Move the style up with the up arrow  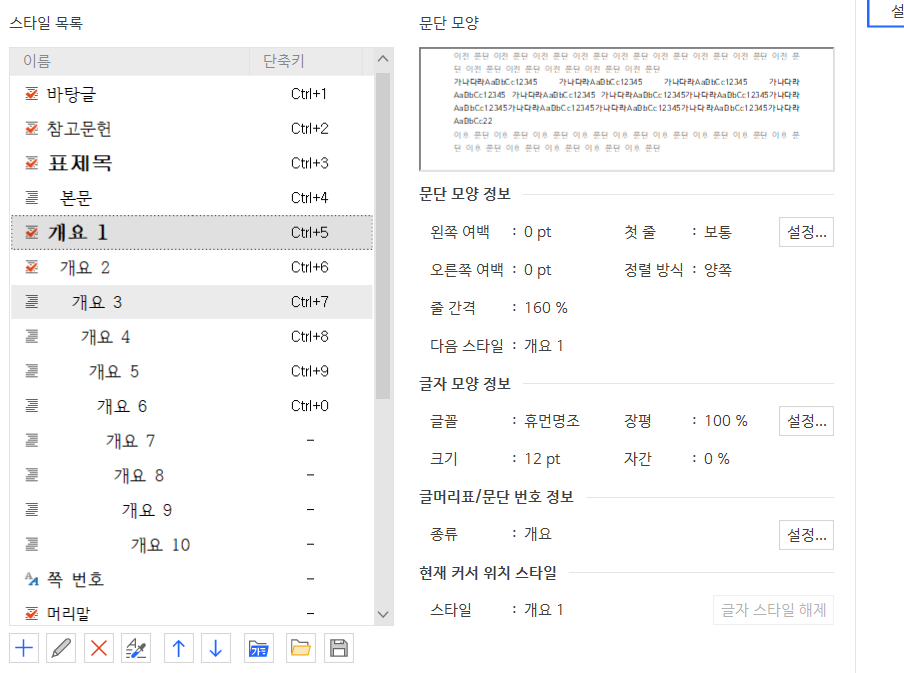pyautogui.click(x=179, y=648)
